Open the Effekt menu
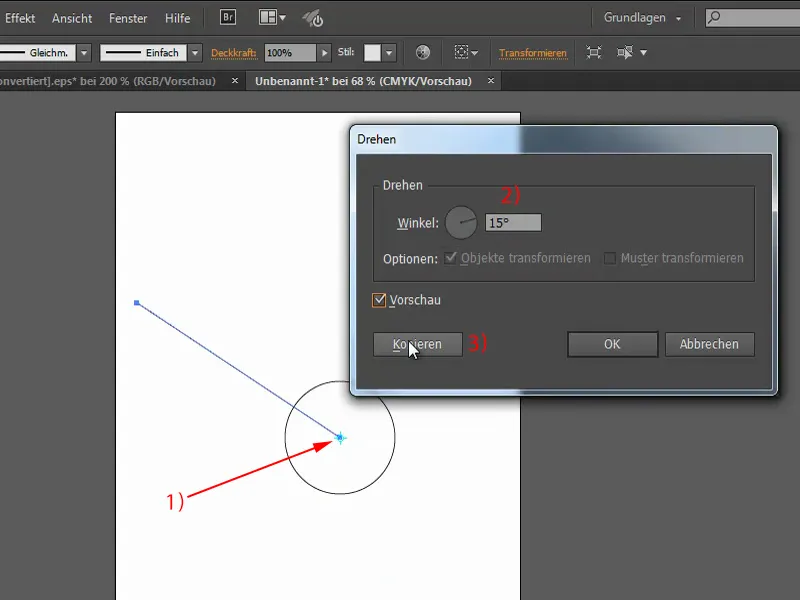 (x=20, y=18)
